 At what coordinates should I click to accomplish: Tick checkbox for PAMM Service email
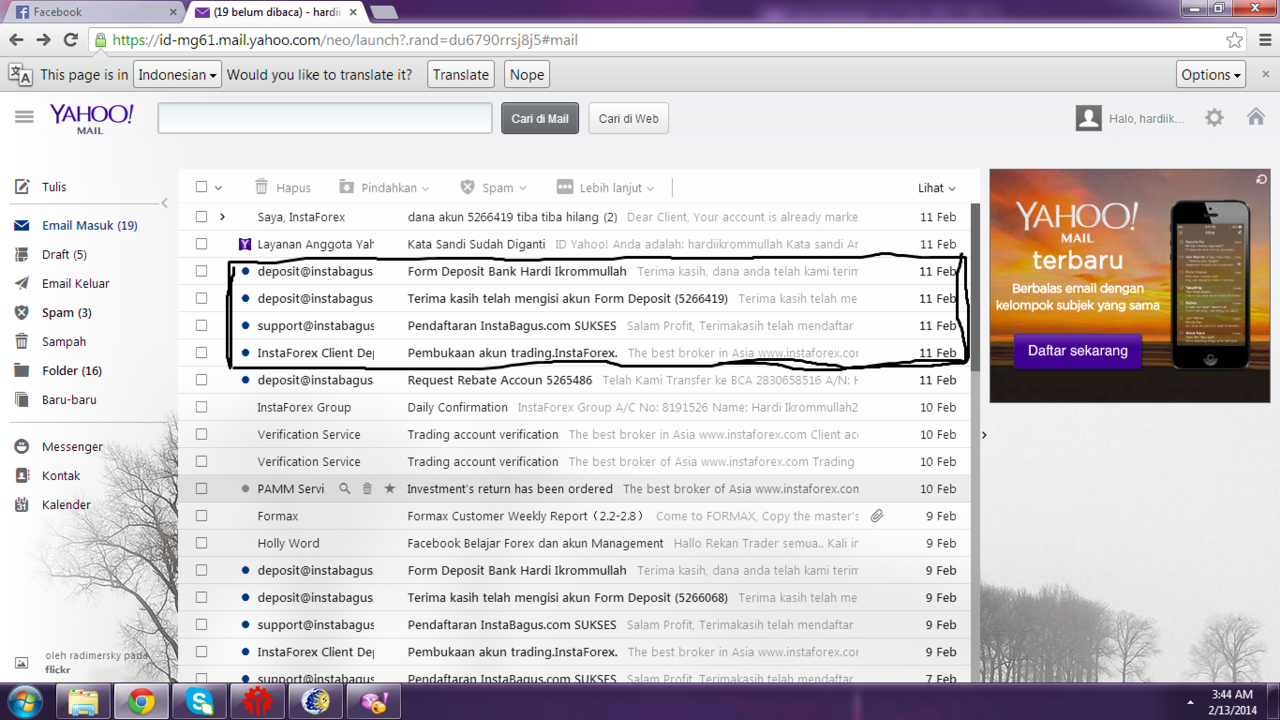[202, 489]
